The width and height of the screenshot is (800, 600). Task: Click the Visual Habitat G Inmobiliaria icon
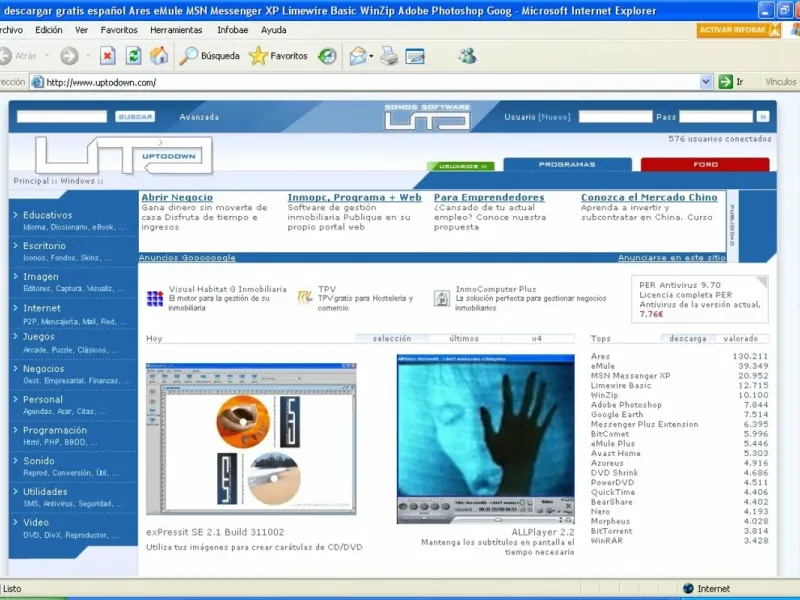[155, 298]
